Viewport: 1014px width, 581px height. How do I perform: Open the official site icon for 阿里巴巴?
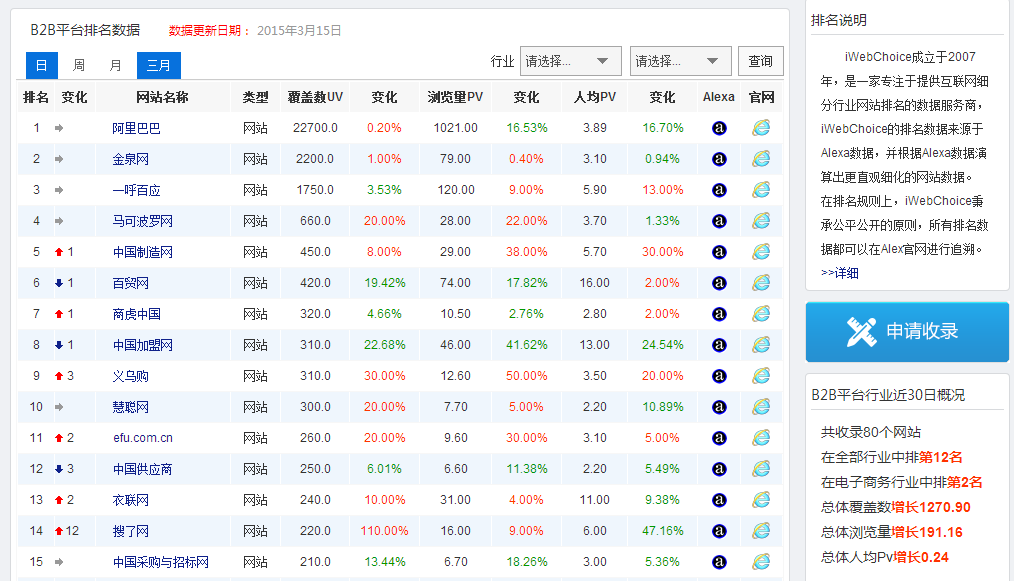[761, 128]
